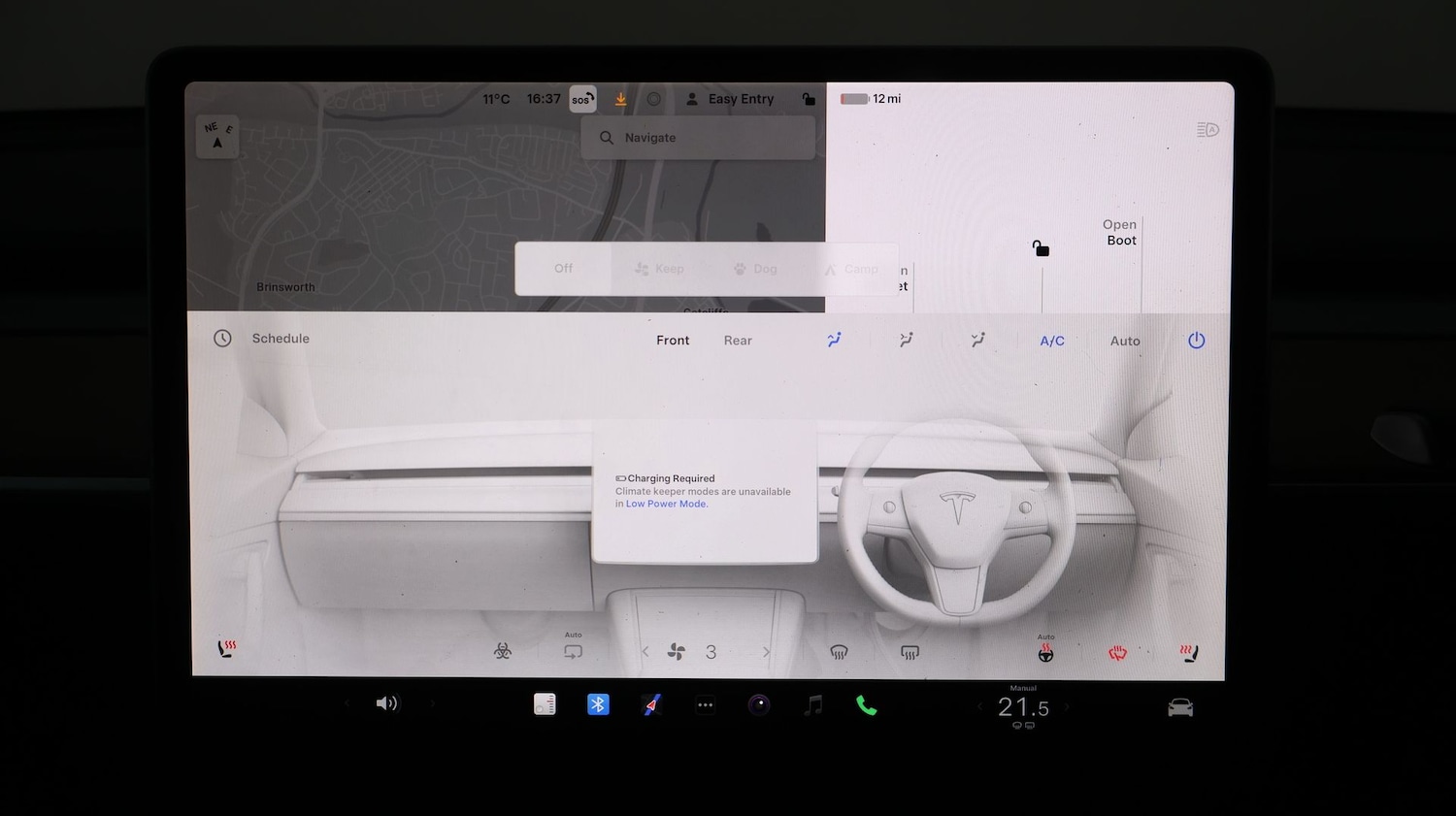
Task: Increase fan speed using the right chevron
Action: point(767,652)
